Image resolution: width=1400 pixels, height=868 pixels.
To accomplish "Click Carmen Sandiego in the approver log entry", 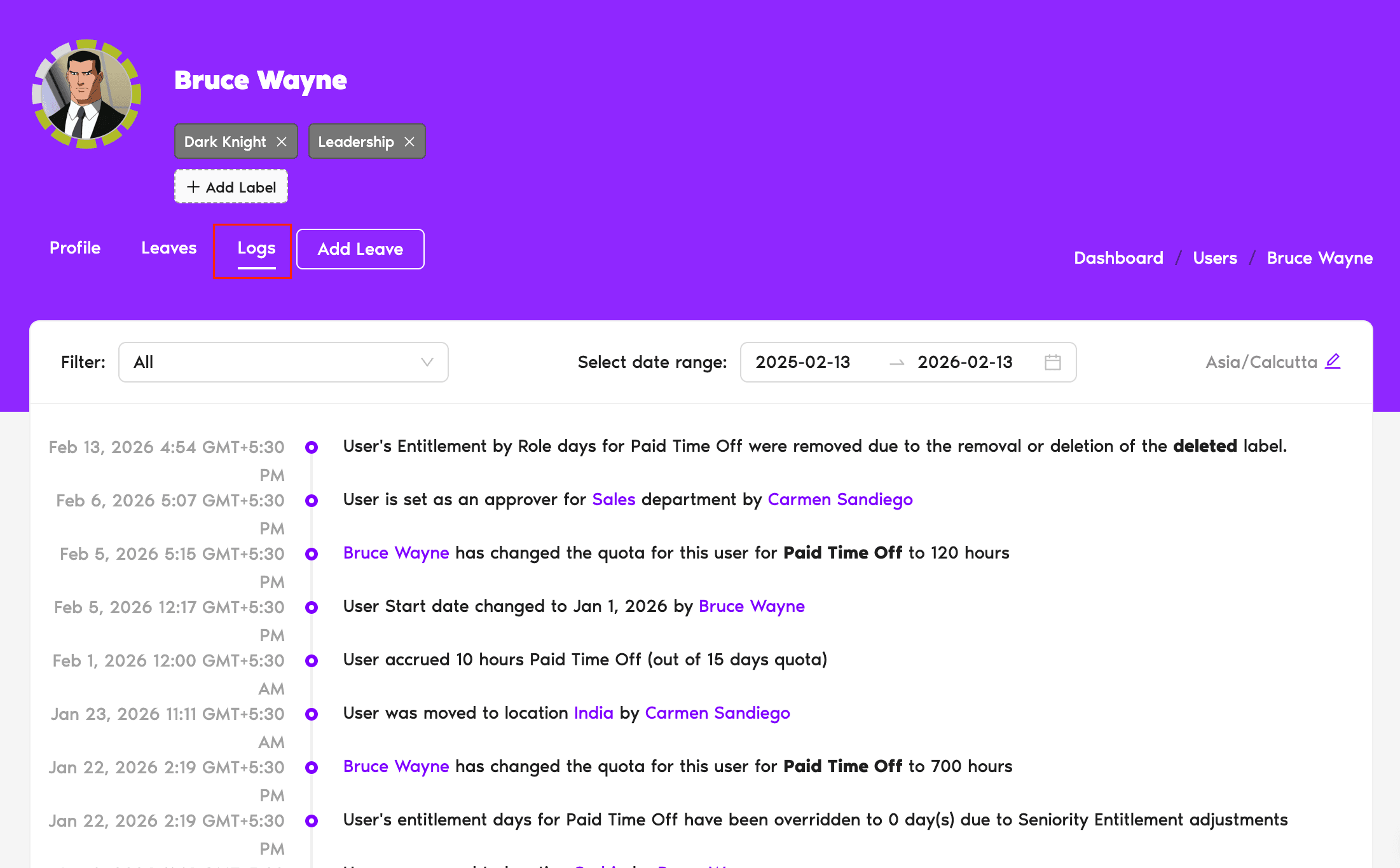I will tap(840, 499).
